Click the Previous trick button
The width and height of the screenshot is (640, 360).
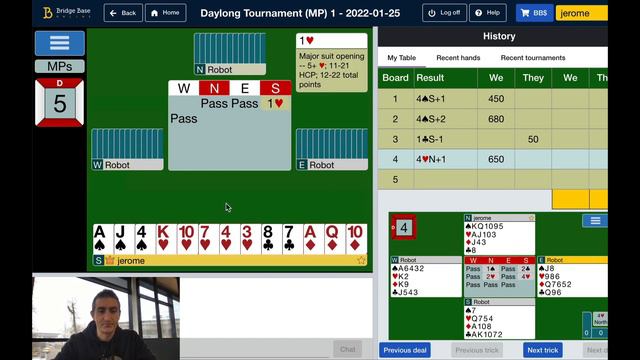point(477,350)
